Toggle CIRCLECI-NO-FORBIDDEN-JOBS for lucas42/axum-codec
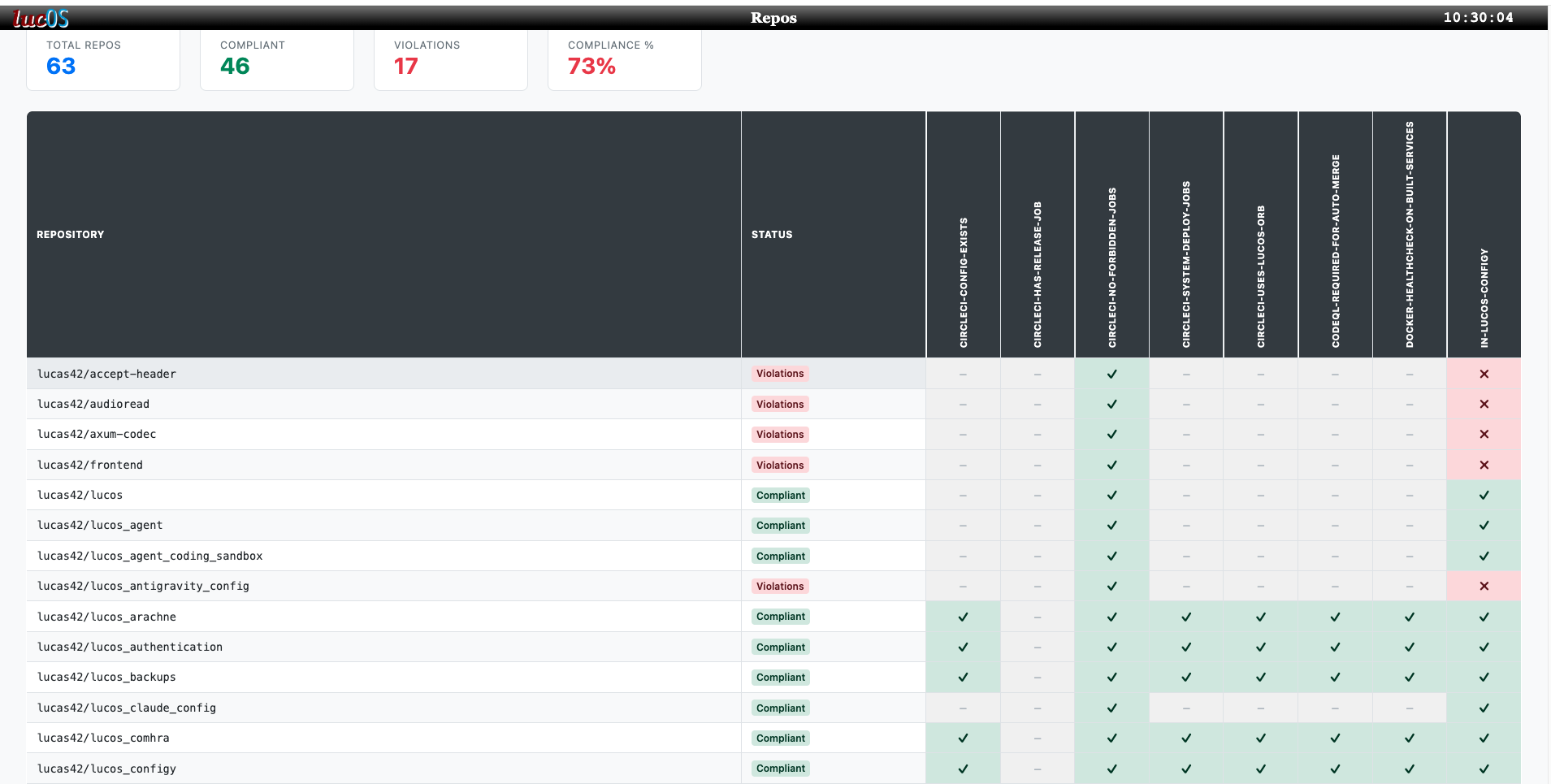The width and height of the screenshot is (1551, 784). pyautogui.click(x=1112, y=434)
